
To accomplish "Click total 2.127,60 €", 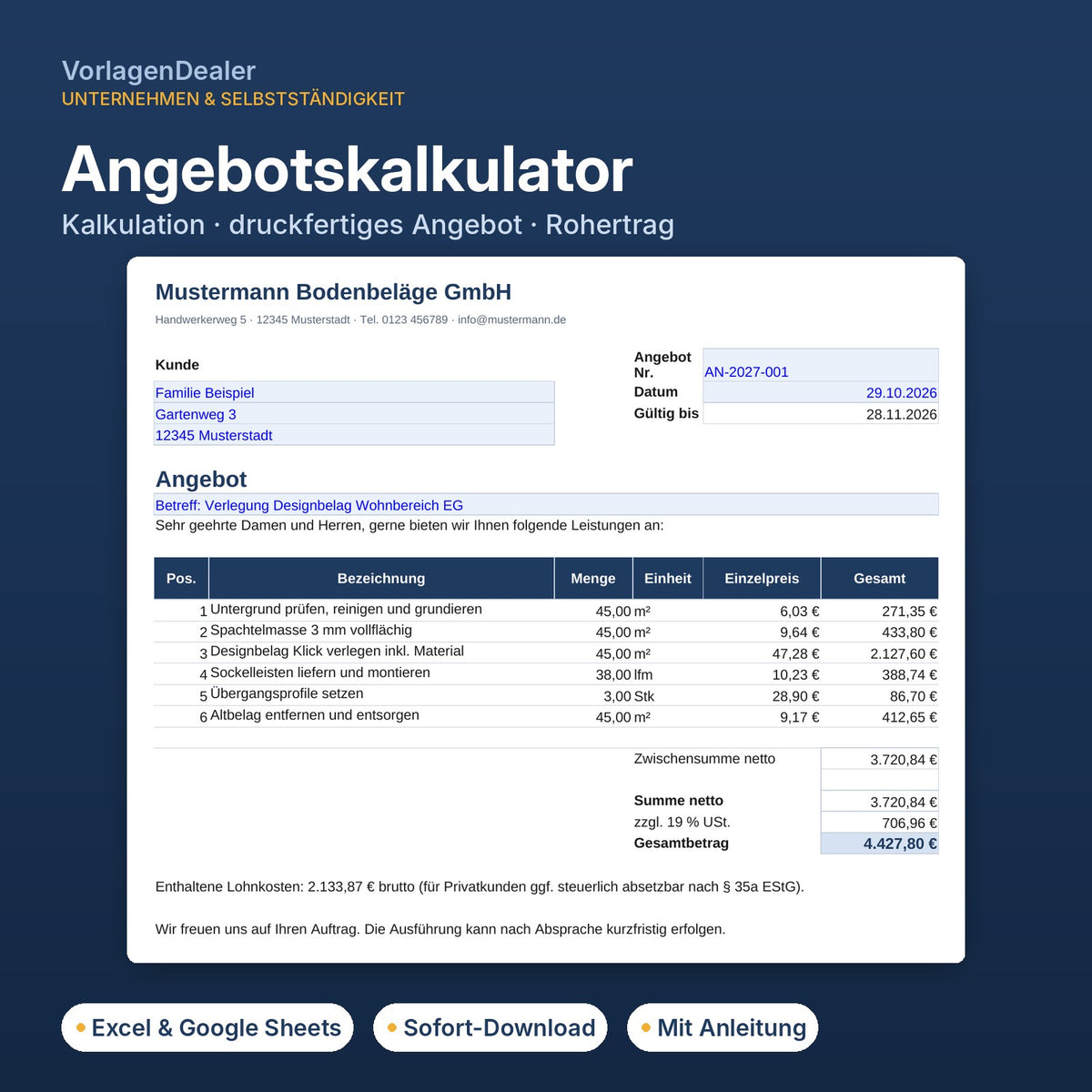I will 903,653.
